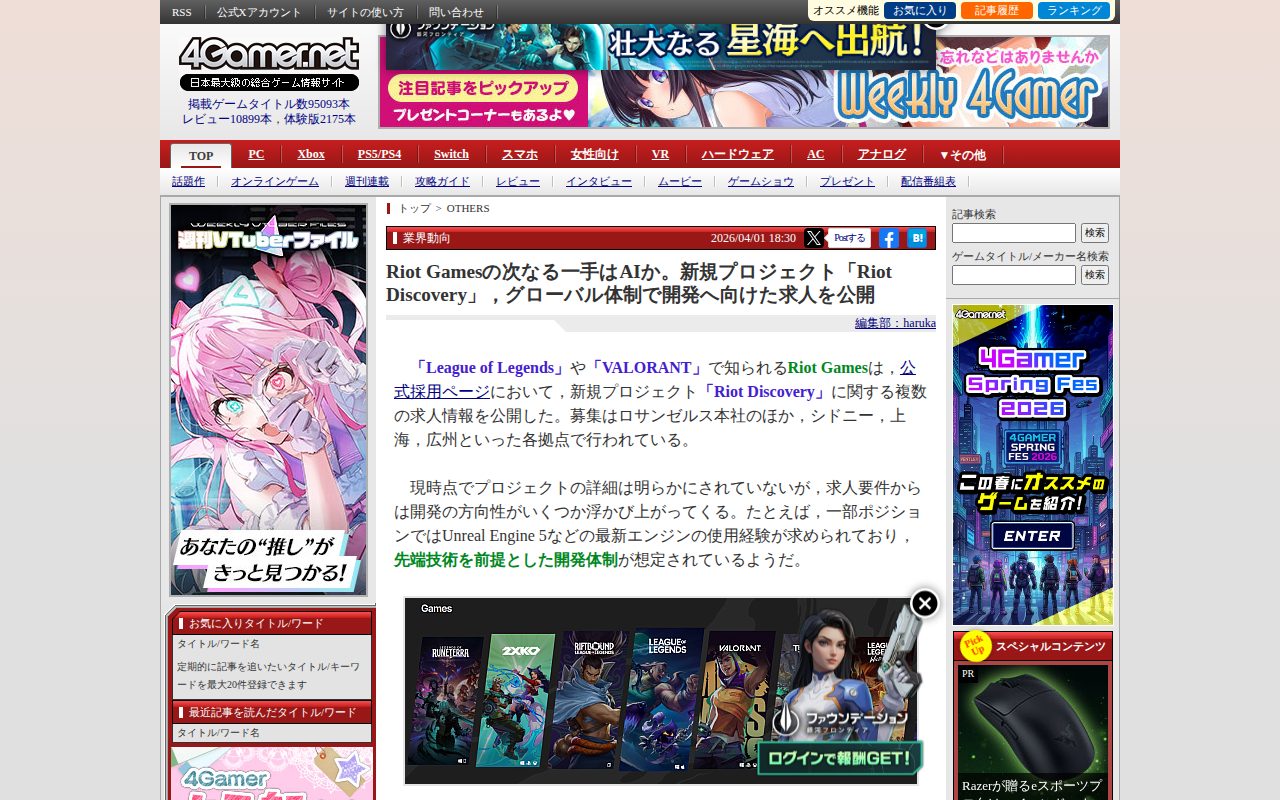Close the floating game ad overlay
The image size is (1280, 800).
[x=925, y=603]
